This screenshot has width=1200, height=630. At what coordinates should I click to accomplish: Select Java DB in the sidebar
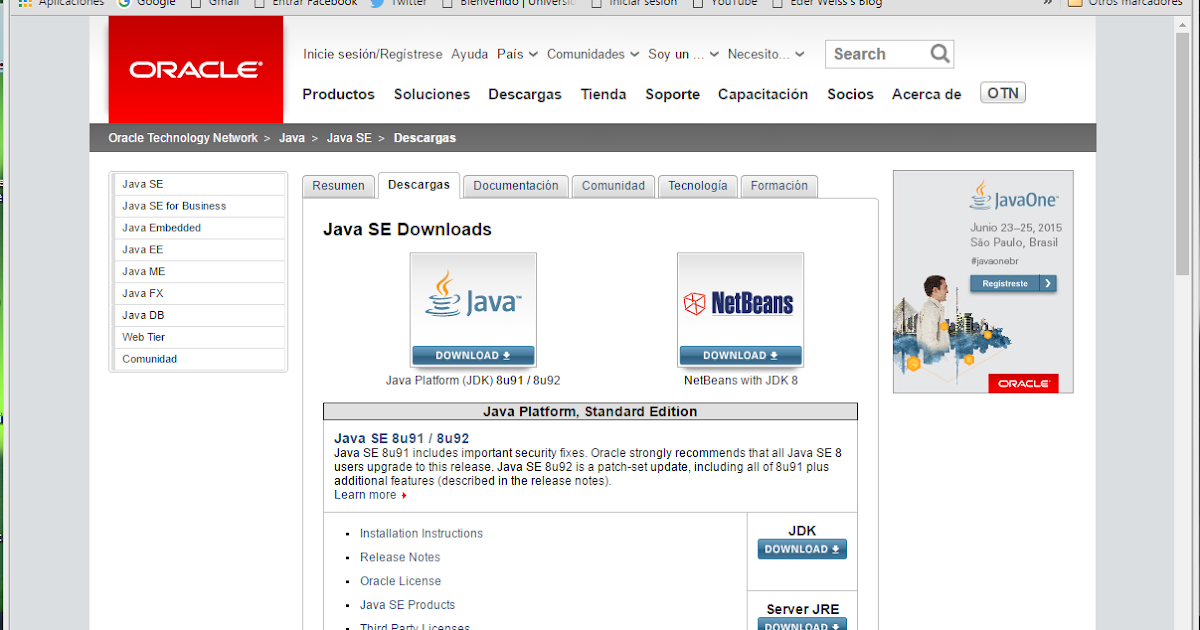tap(200, 316)
